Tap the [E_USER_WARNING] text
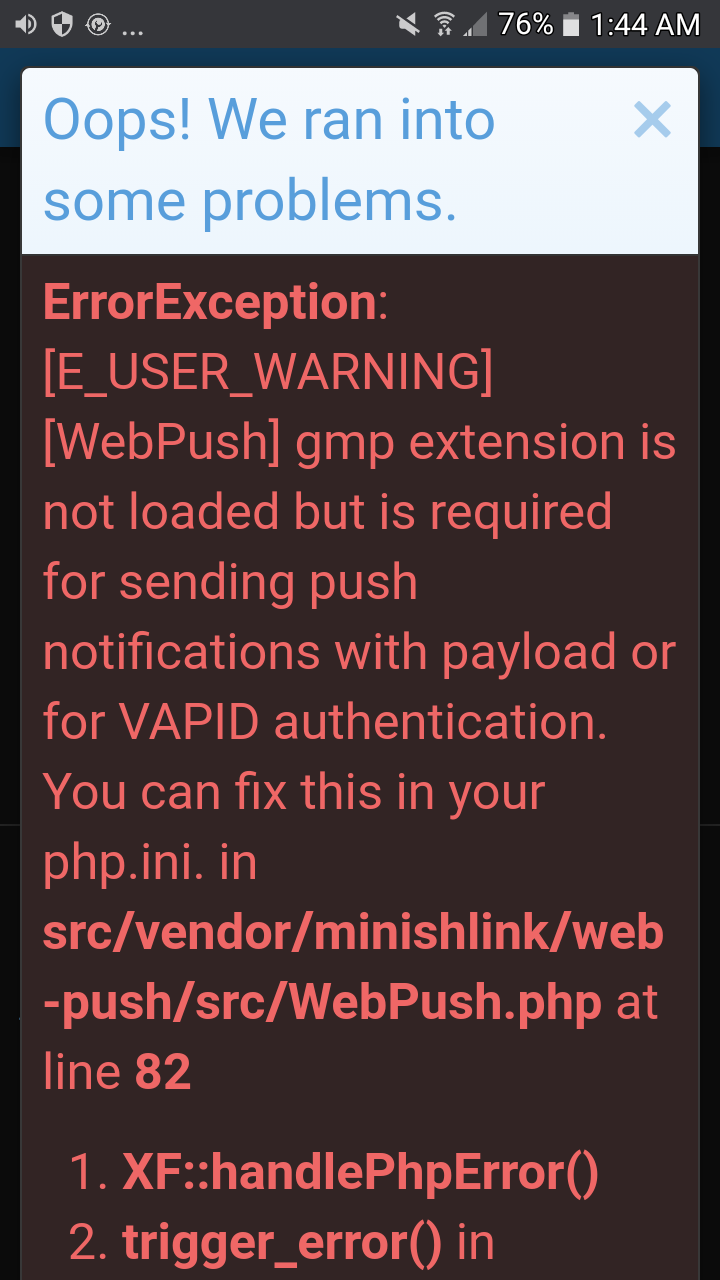The image size is (720, 1280). pyautogui.click(x=268, y=372)
